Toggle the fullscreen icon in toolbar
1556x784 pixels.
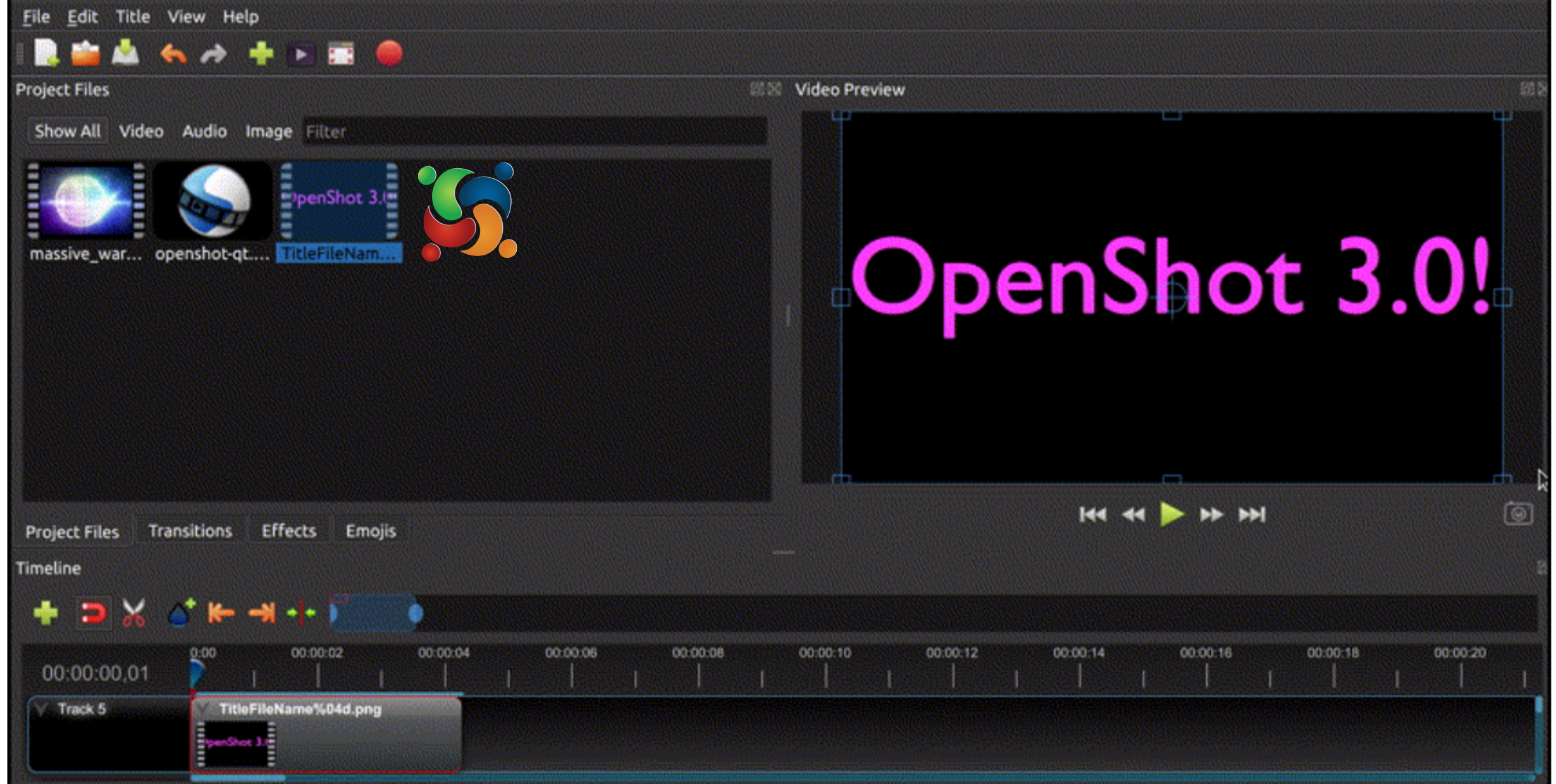tap(341, 54)
